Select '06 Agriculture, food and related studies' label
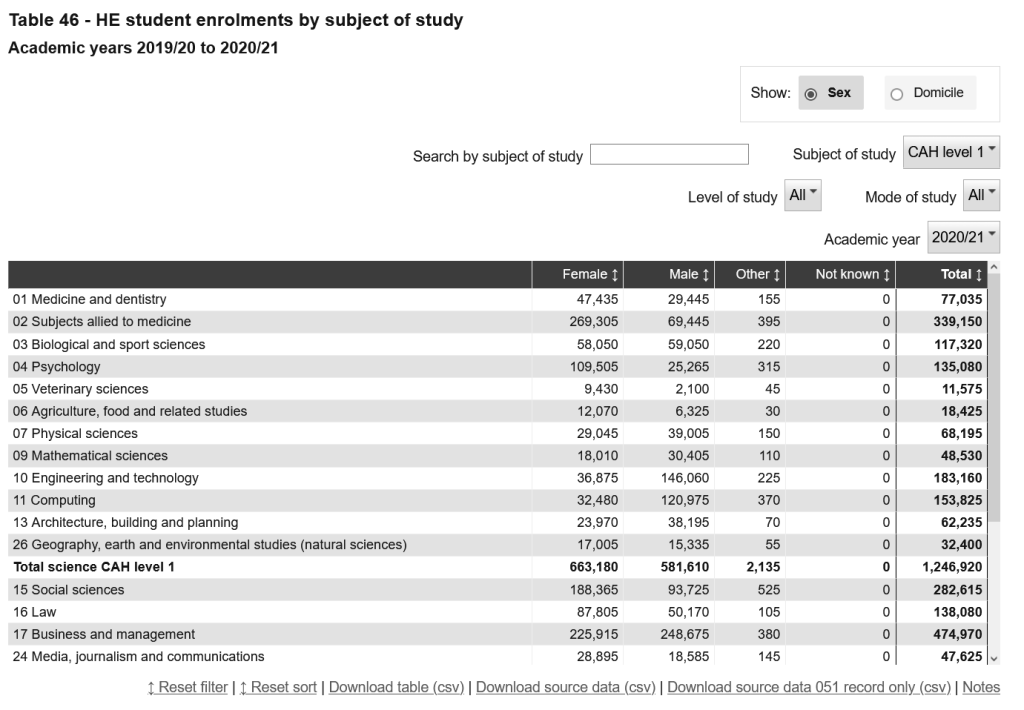Image resolution: width=1024 pixels, height=710 pixels. 130,411
